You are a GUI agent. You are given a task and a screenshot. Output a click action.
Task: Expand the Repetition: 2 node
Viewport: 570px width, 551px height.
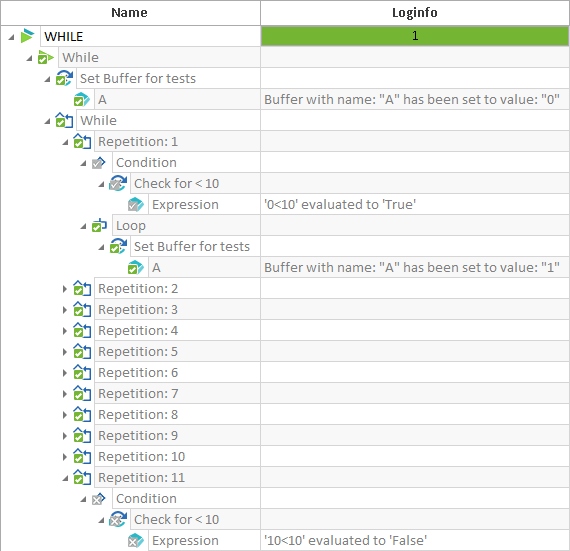(x=65, y=289)
